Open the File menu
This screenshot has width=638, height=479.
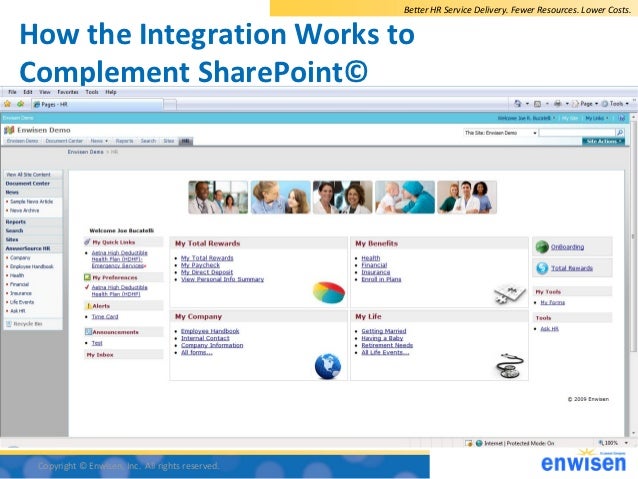click(x=13, y=92)
